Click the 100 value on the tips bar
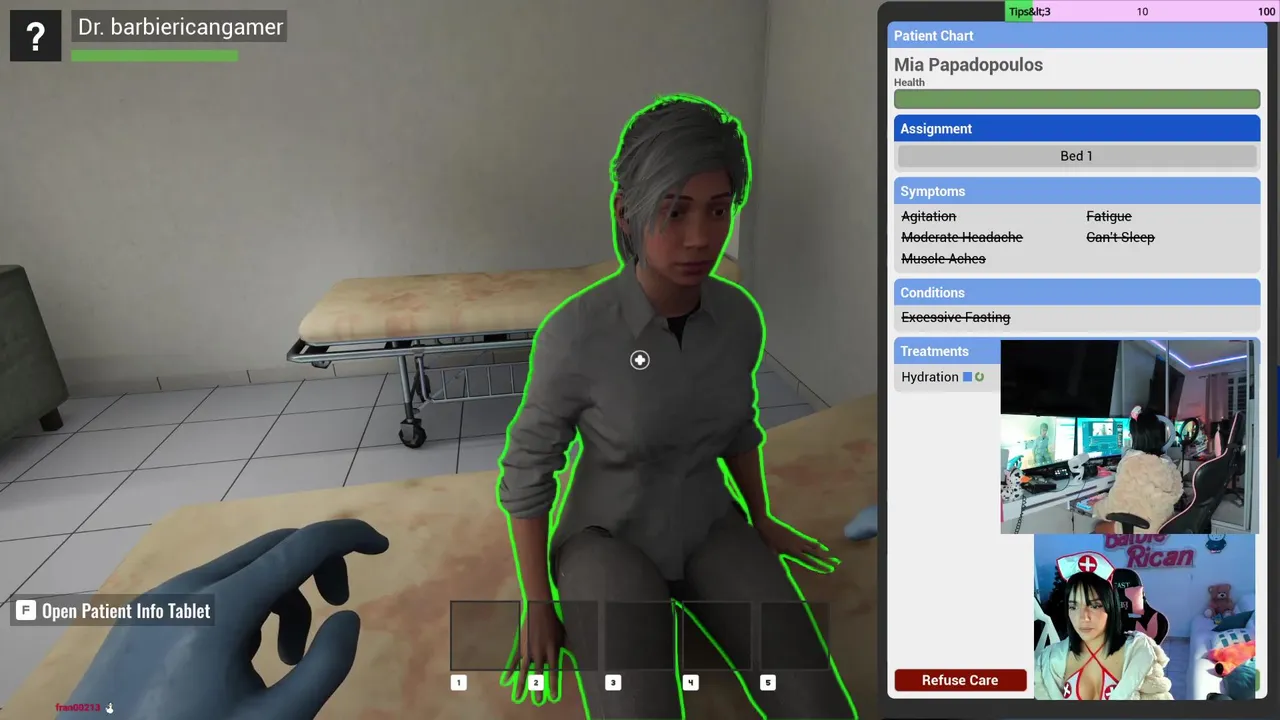Image resolution: width=1280 pixels, height=720 pixels. (1266, 12)
